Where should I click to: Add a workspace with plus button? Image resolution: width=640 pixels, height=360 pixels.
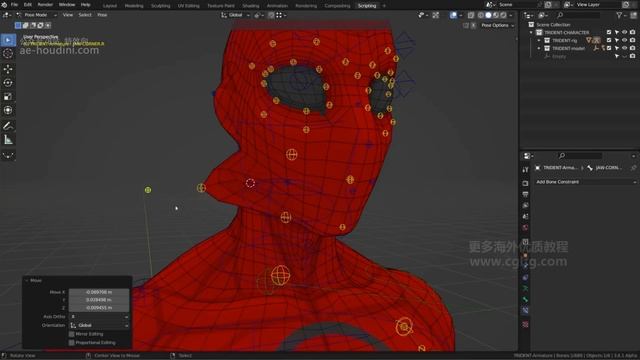384,6
